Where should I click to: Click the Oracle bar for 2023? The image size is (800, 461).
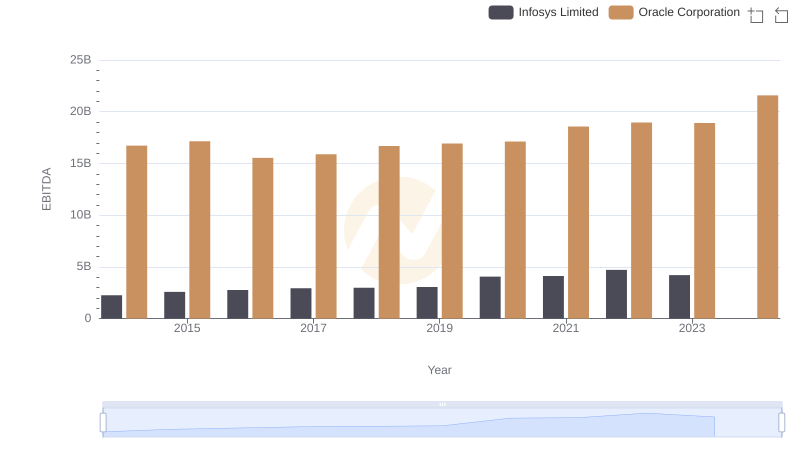tap(705, 221)
